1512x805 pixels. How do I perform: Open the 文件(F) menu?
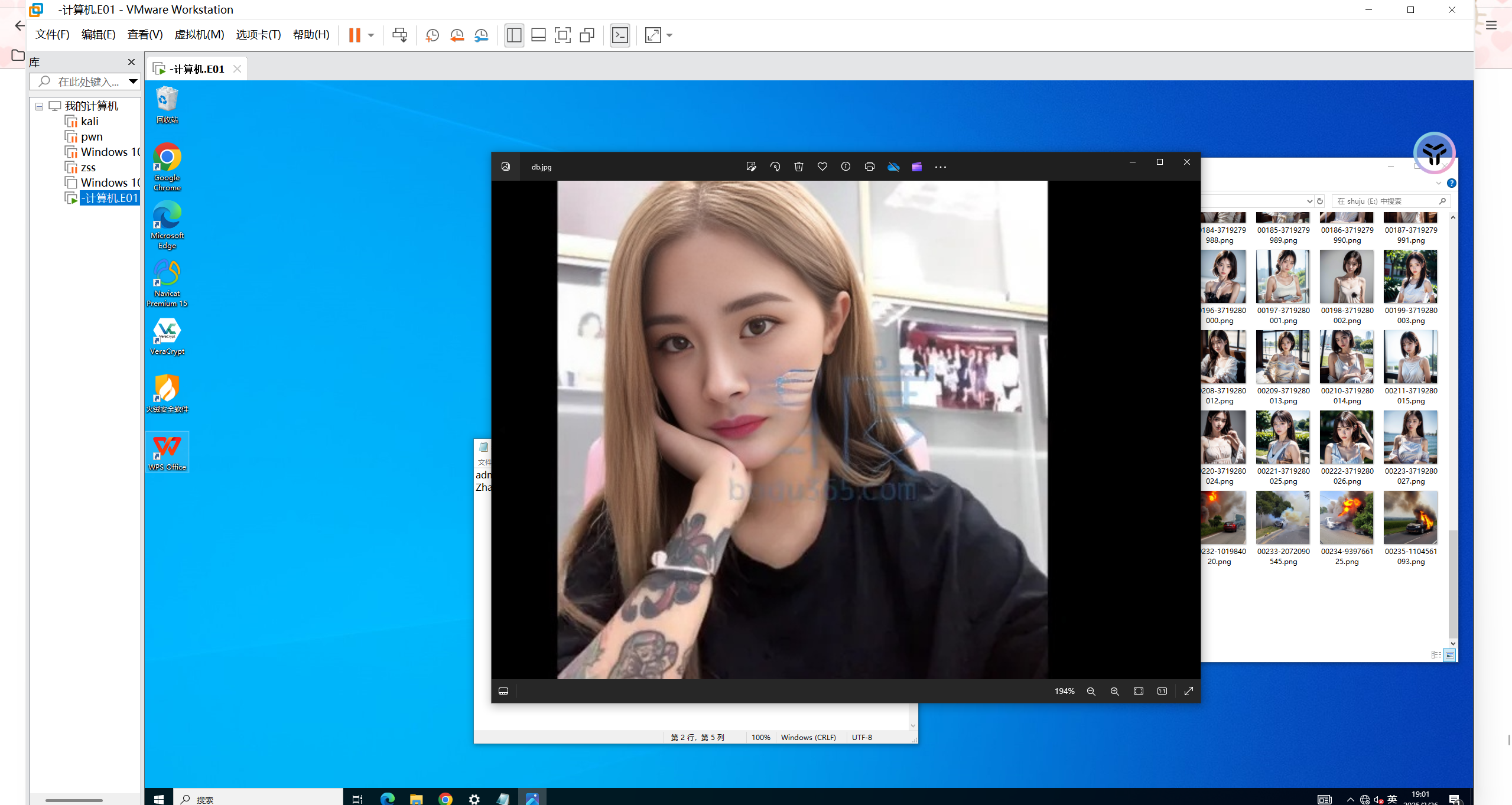point(52,35)
